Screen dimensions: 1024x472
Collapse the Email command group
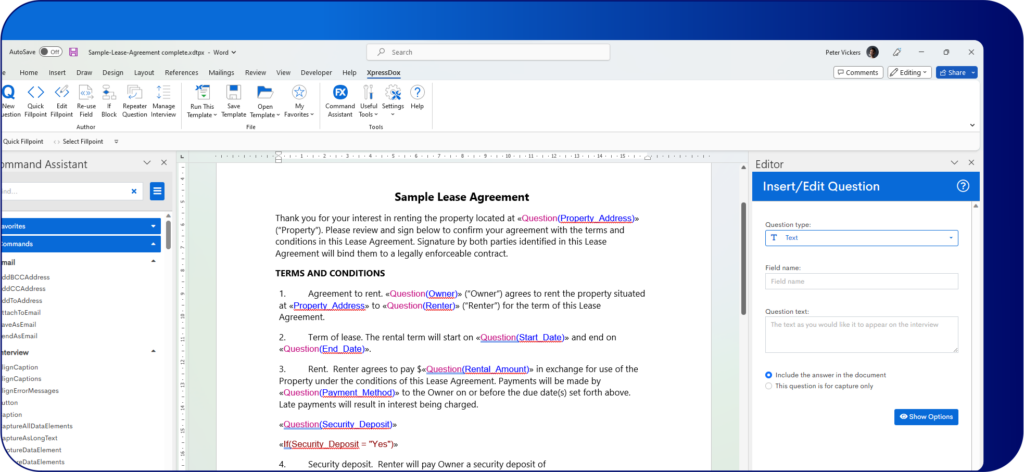pos(153,262)
